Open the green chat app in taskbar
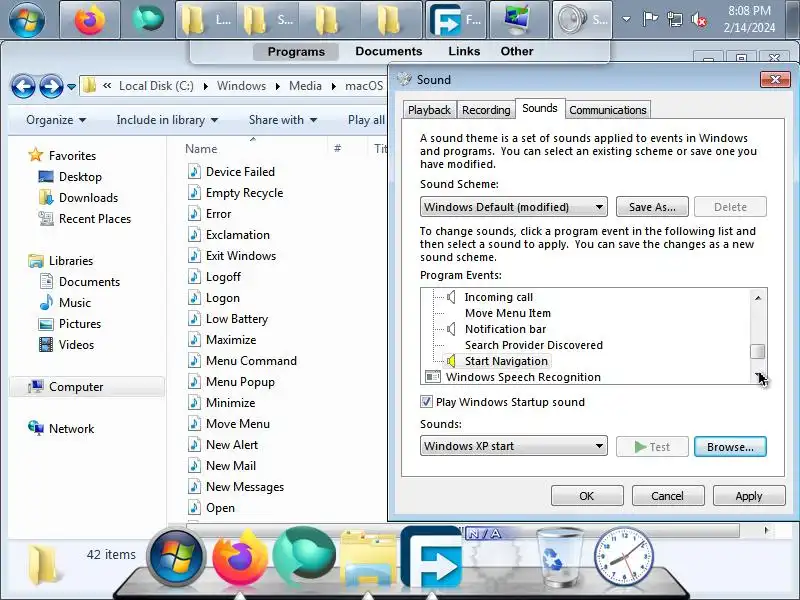The height and width of the screenshot is (600, 800). pyautogui.click(x=148, y=19)
